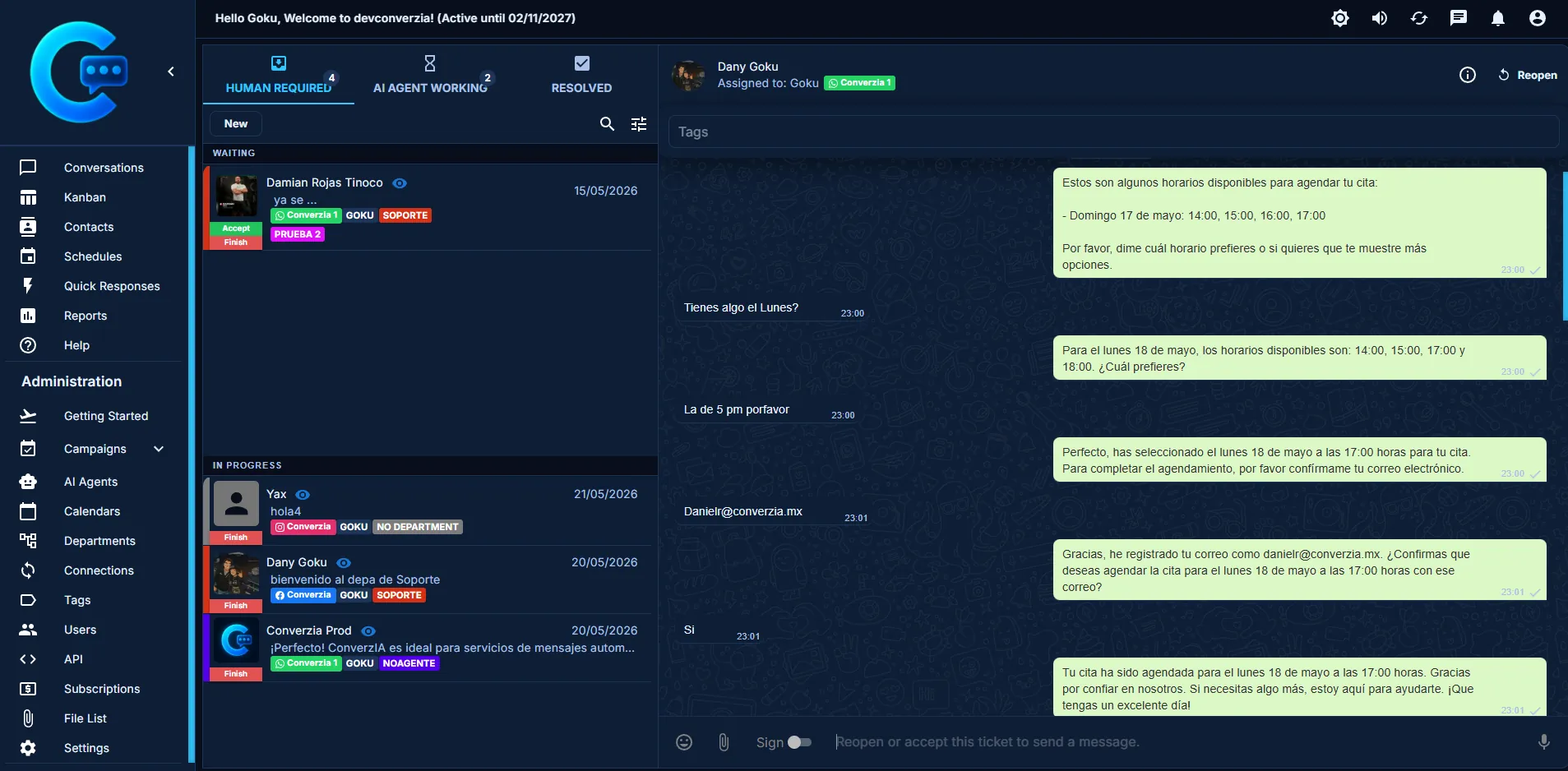The width and height of the screenshot is (1568, 771).
Task: Switch to the Resolved tab
Action: point(581,75)
